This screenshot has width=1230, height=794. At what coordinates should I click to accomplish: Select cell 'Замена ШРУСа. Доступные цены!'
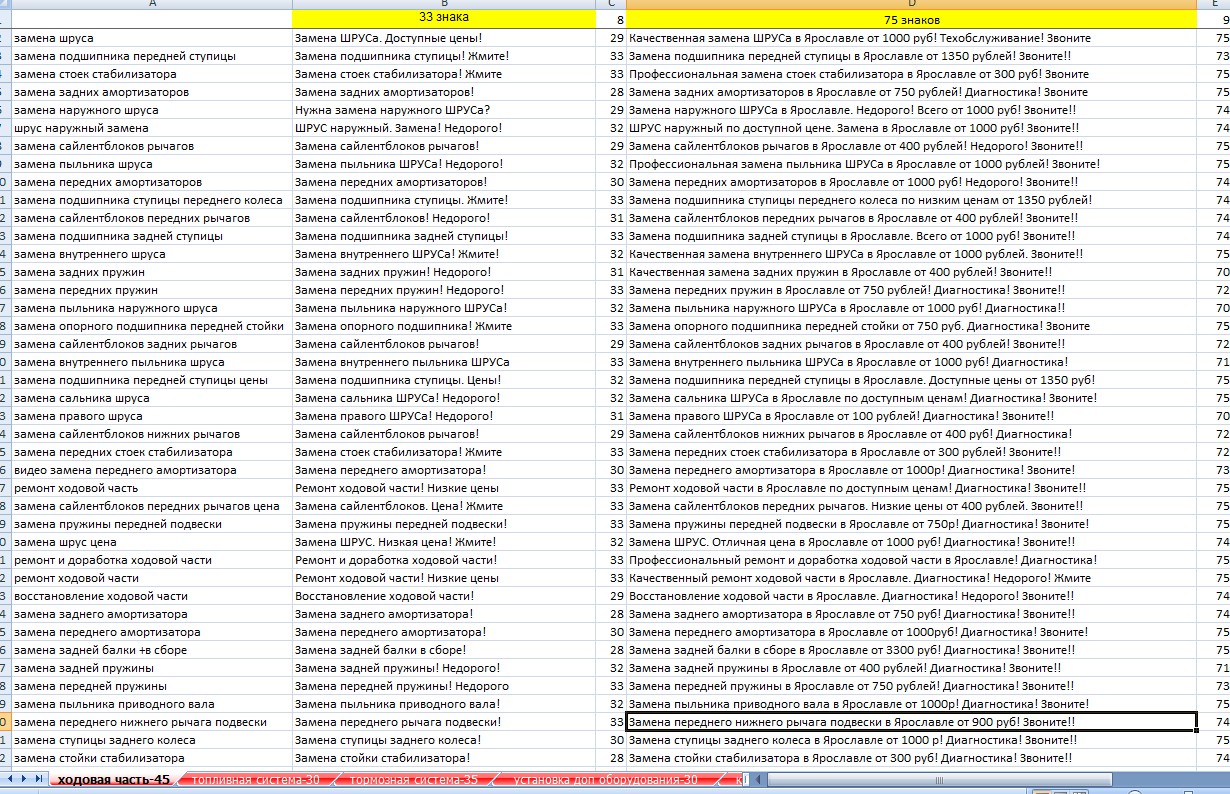[442, 38]
